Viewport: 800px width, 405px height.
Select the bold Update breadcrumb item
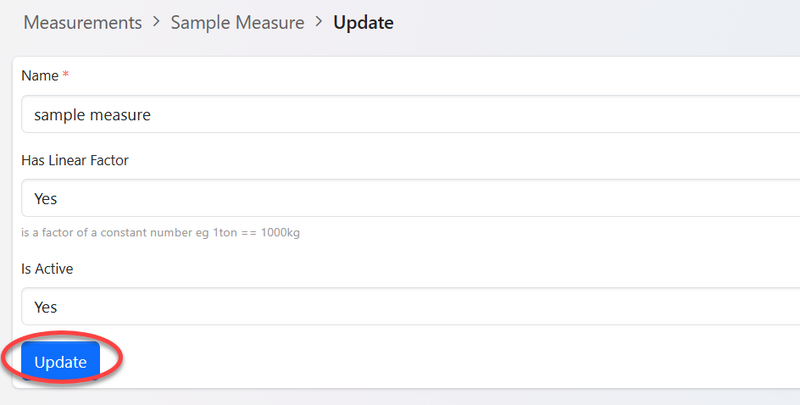coord(363,23)
